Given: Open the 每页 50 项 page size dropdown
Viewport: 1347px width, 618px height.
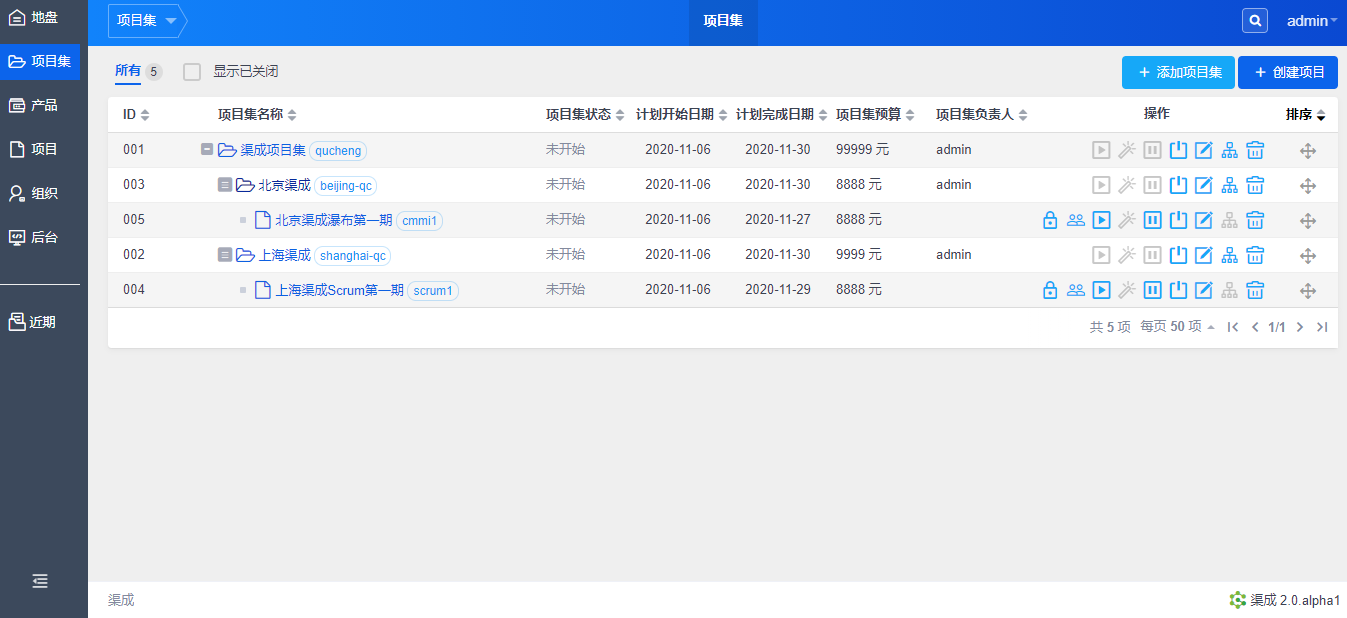Looking at the screenshot, I should tap(1178, 327).
